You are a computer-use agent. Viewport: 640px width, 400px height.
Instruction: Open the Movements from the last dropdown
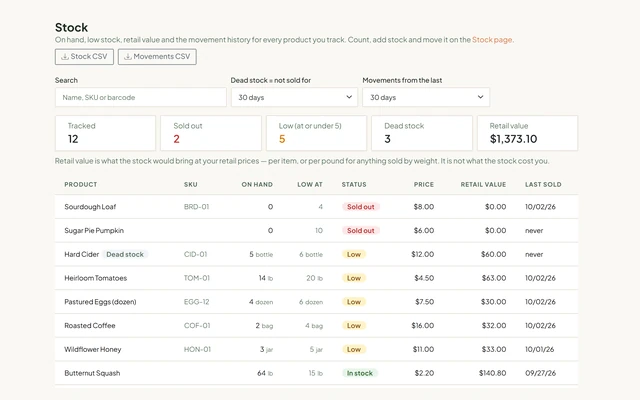[426, 97]
